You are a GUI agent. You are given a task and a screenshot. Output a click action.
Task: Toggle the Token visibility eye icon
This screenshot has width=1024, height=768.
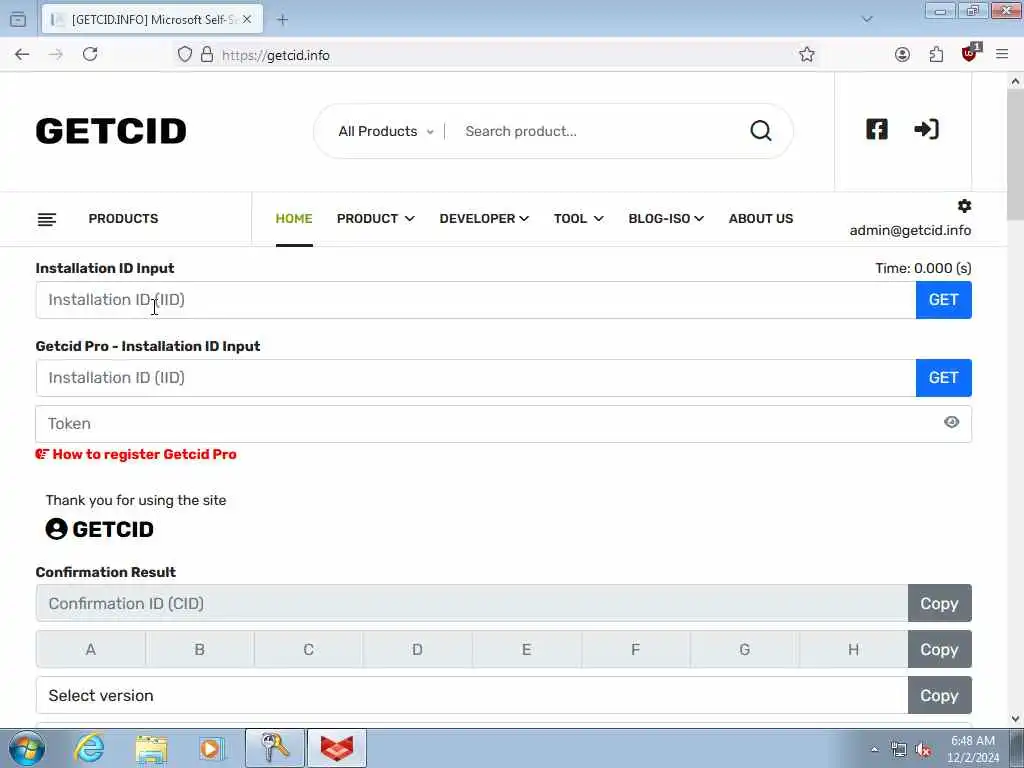[951, 423]
